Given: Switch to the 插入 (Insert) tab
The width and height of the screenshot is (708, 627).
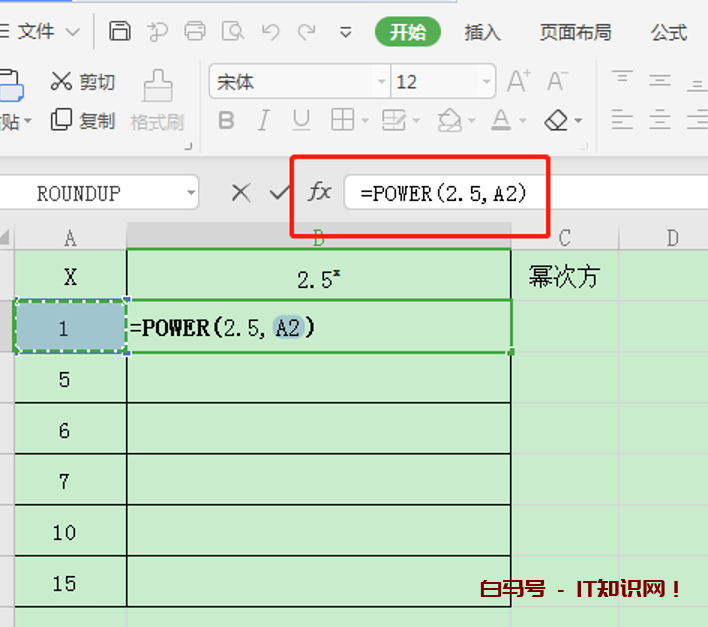Looking at the screenshot, I should pyautogui.click(x=482, y=32).
